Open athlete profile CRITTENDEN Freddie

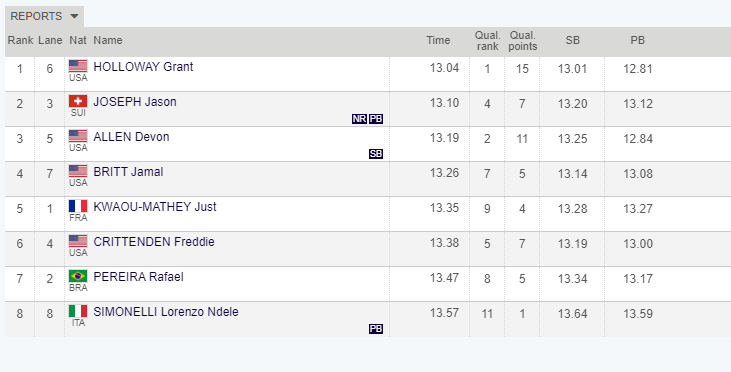click(x=154, y=241)
